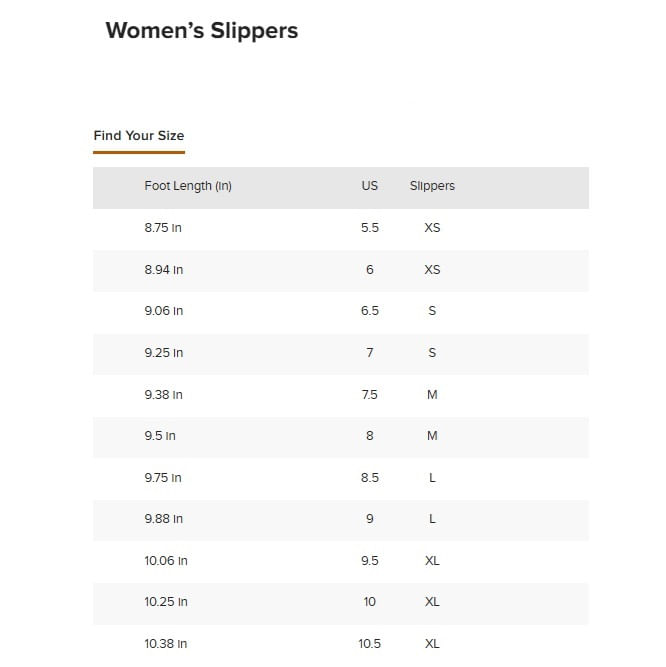Click the 10.06 in foot length
Screen dimensions: 666x667
(x=166, y=561)
